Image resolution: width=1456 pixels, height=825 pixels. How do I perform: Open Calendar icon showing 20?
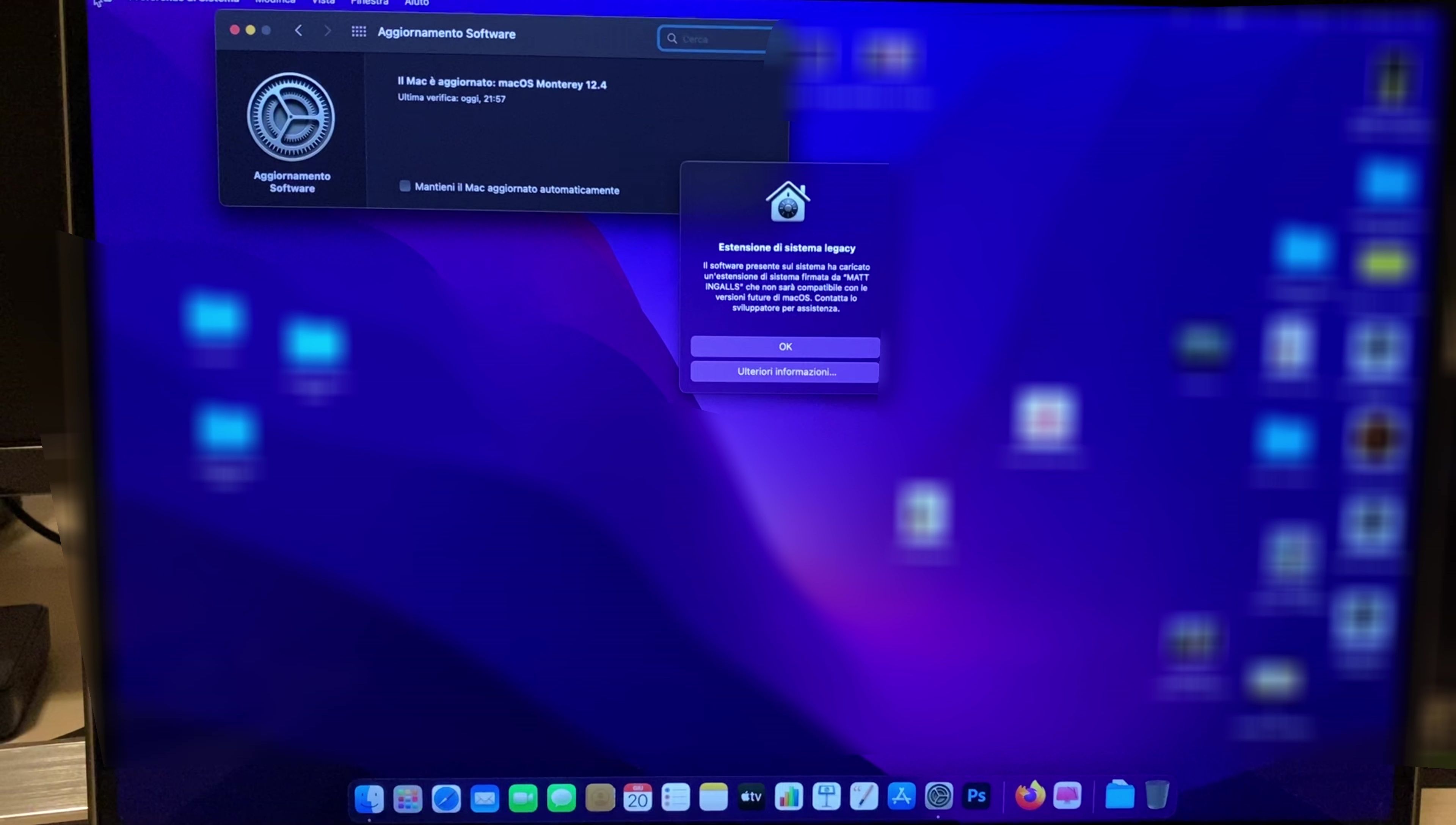point(637,798)
